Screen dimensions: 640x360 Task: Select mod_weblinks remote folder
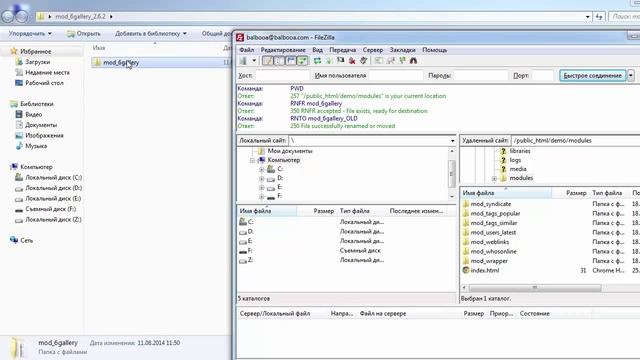coord(489,242)
